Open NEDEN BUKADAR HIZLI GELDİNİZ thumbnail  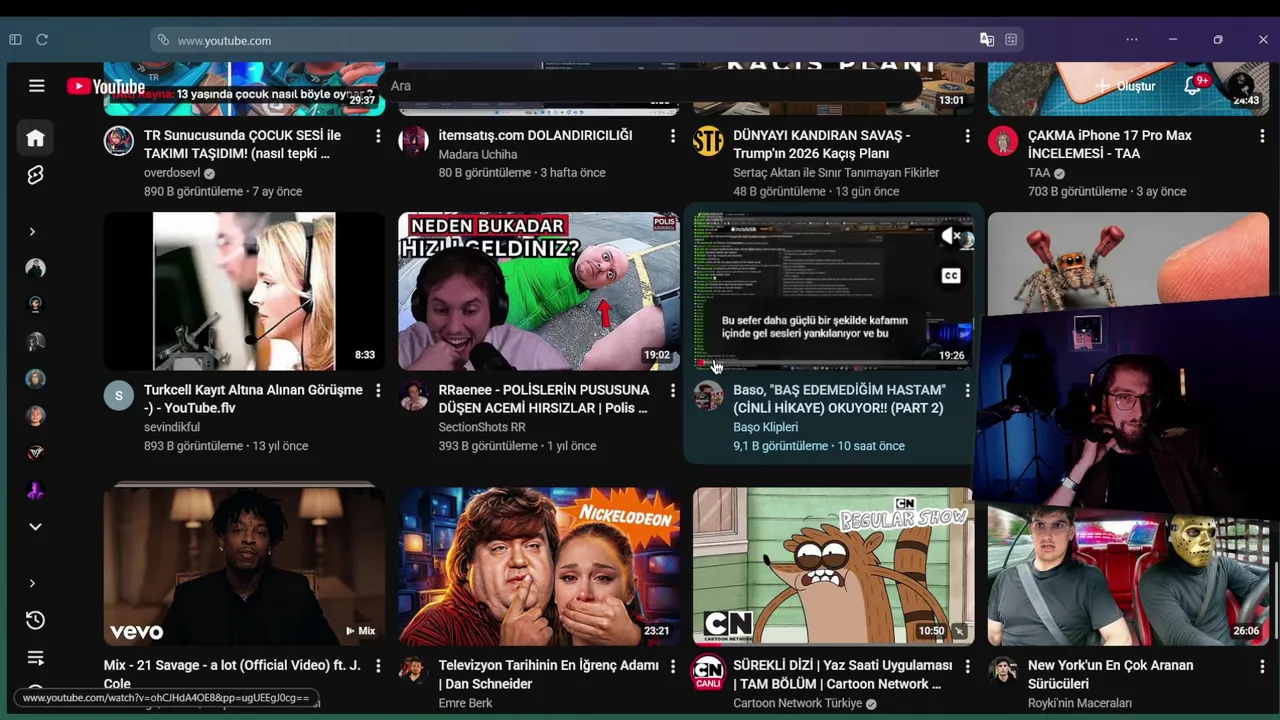(539, 291)
